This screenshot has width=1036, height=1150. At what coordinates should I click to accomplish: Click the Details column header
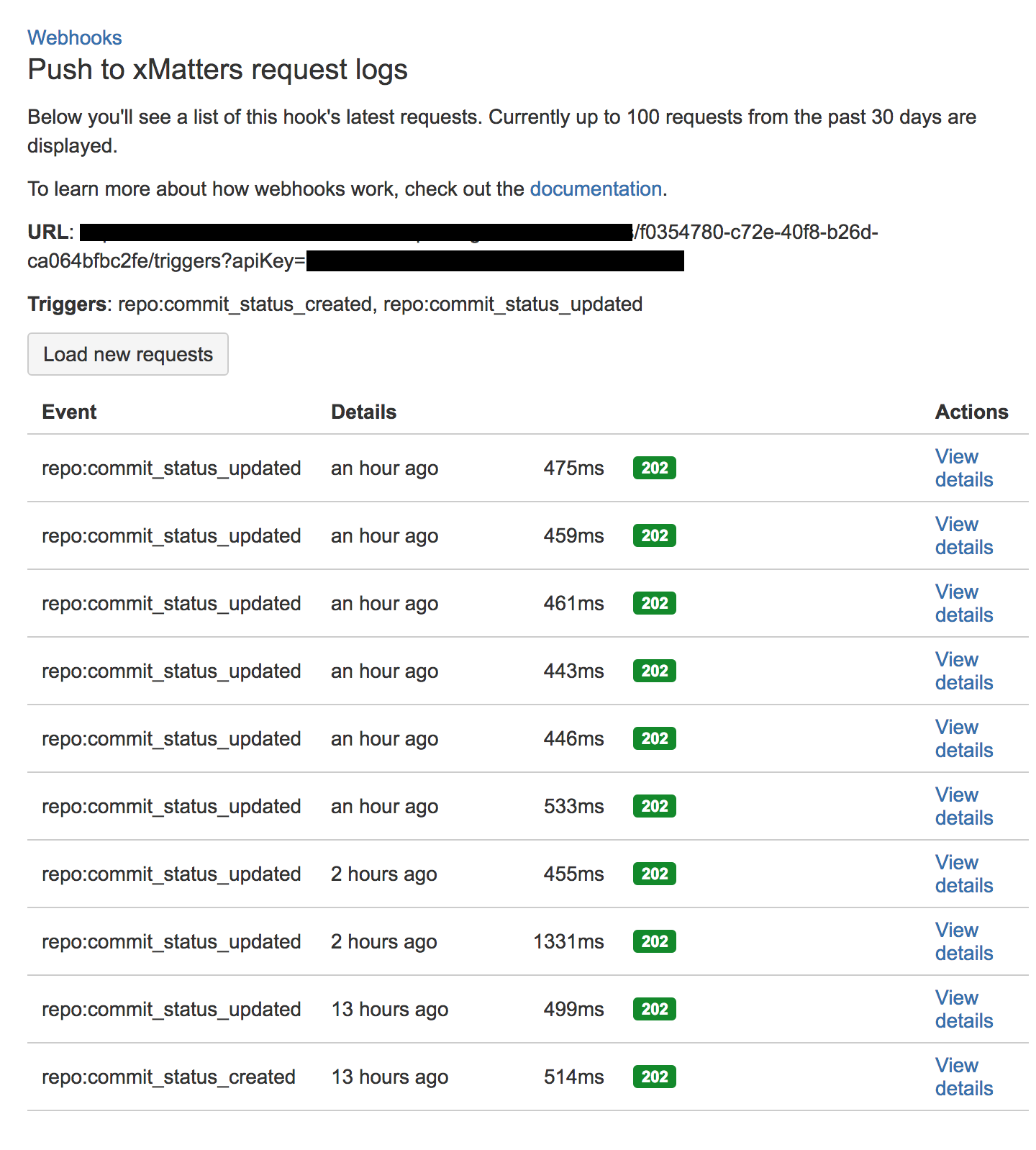coord(364,412)
